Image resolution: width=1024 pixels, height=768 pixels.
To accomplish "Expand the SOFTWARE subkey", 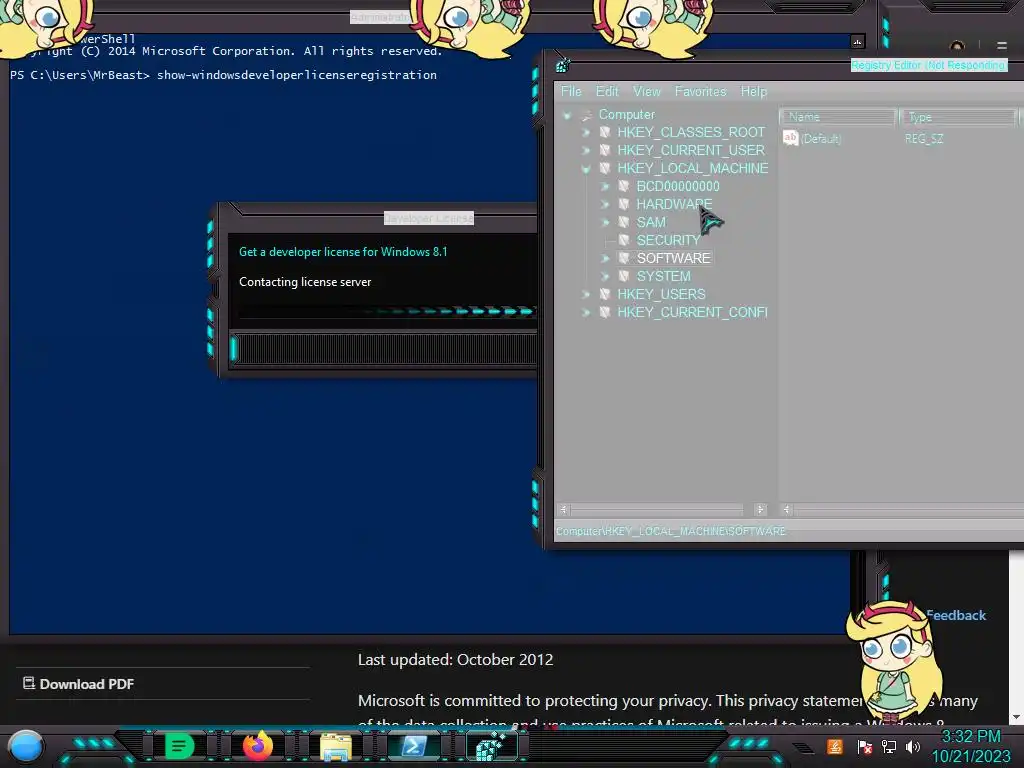I will coord(605,259).
